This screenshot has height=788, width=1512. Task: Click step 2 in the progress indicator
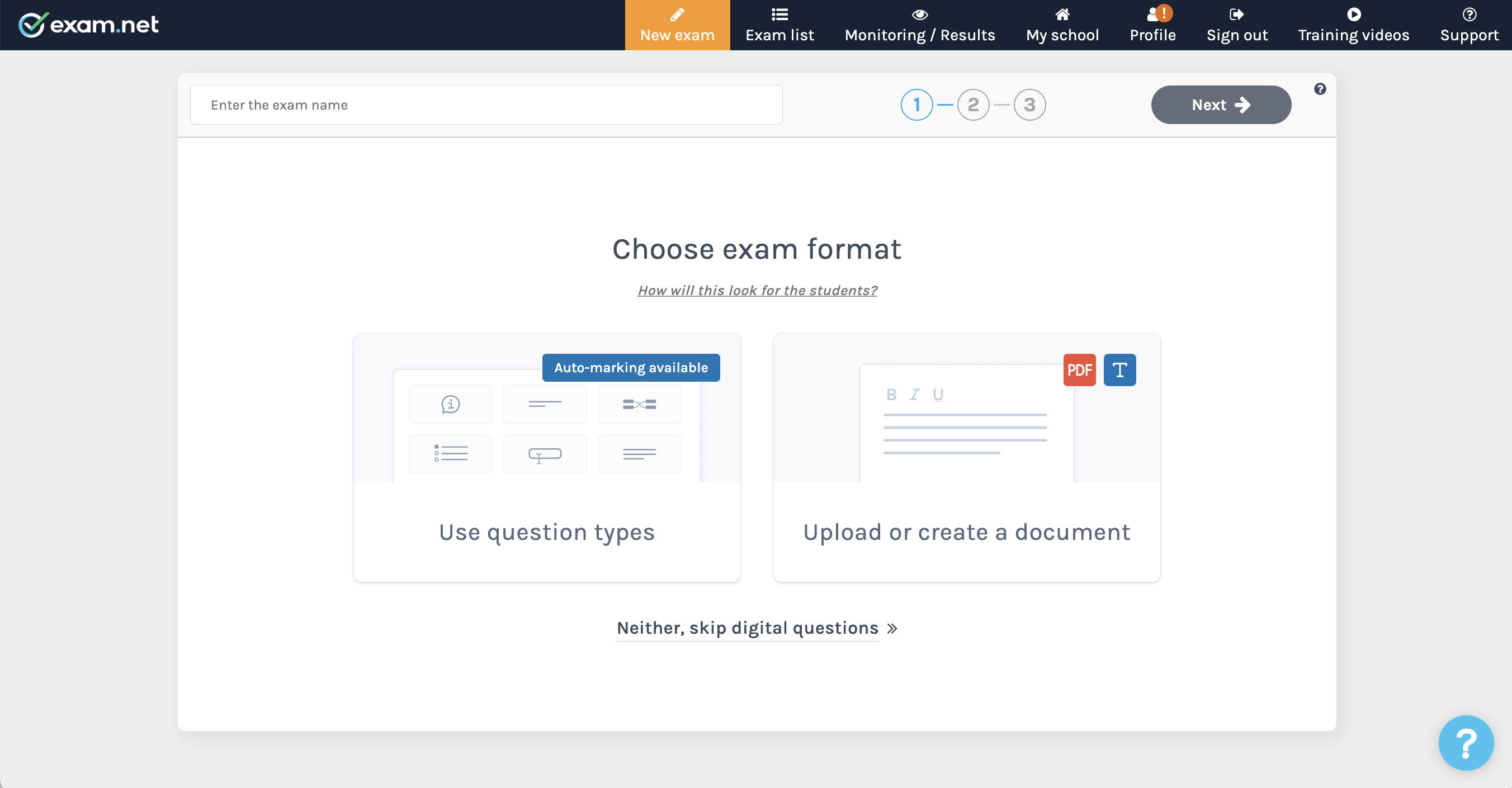[973, 105]
